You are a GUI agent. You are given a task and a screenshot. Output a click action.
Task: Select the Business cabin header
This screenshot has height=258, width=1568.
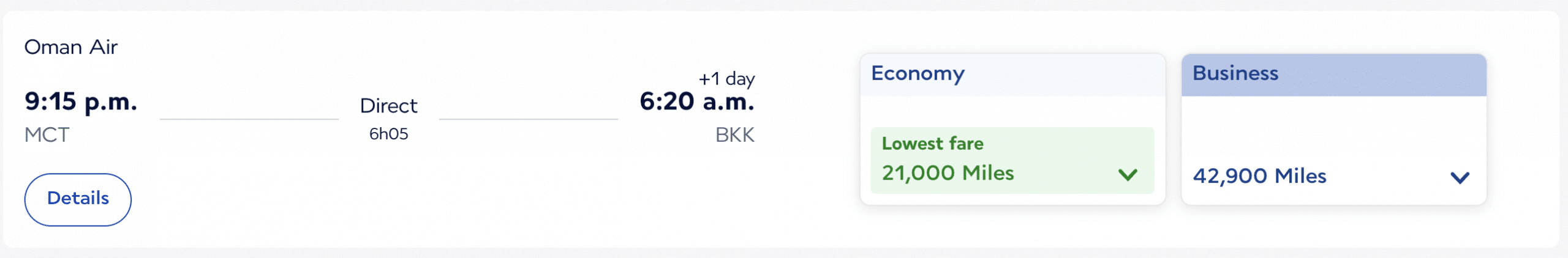(x=1235, y=74)
